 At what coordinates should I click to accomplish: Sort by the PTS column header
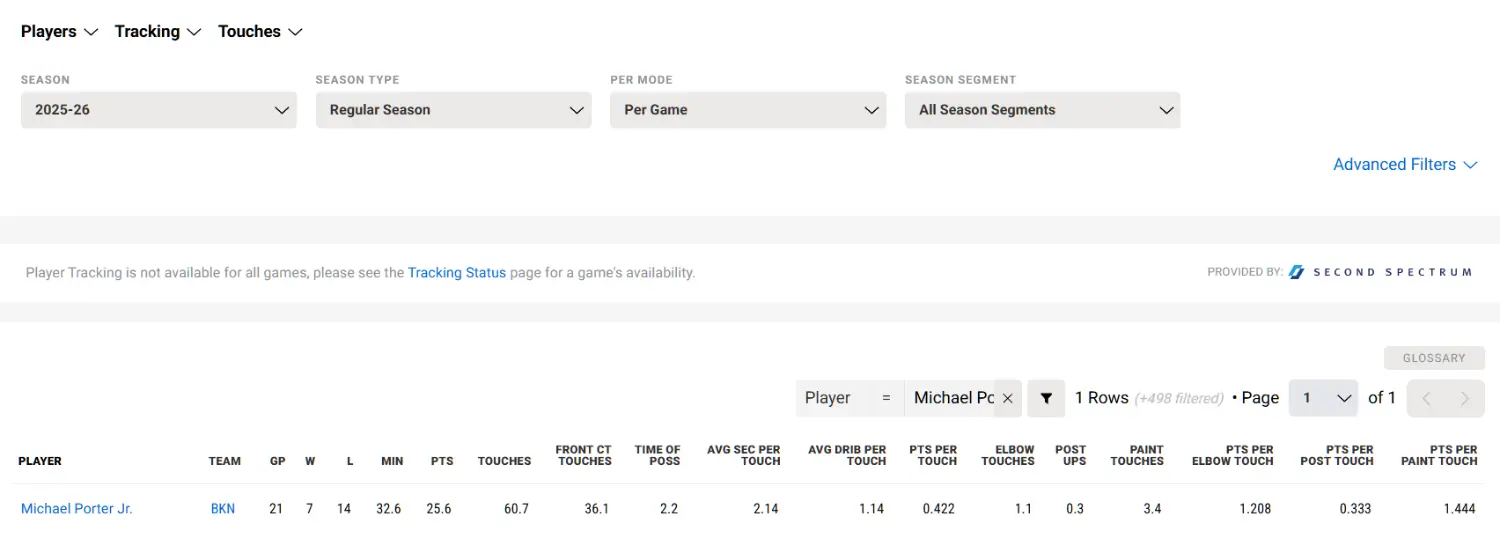click(x=442, y=461)
